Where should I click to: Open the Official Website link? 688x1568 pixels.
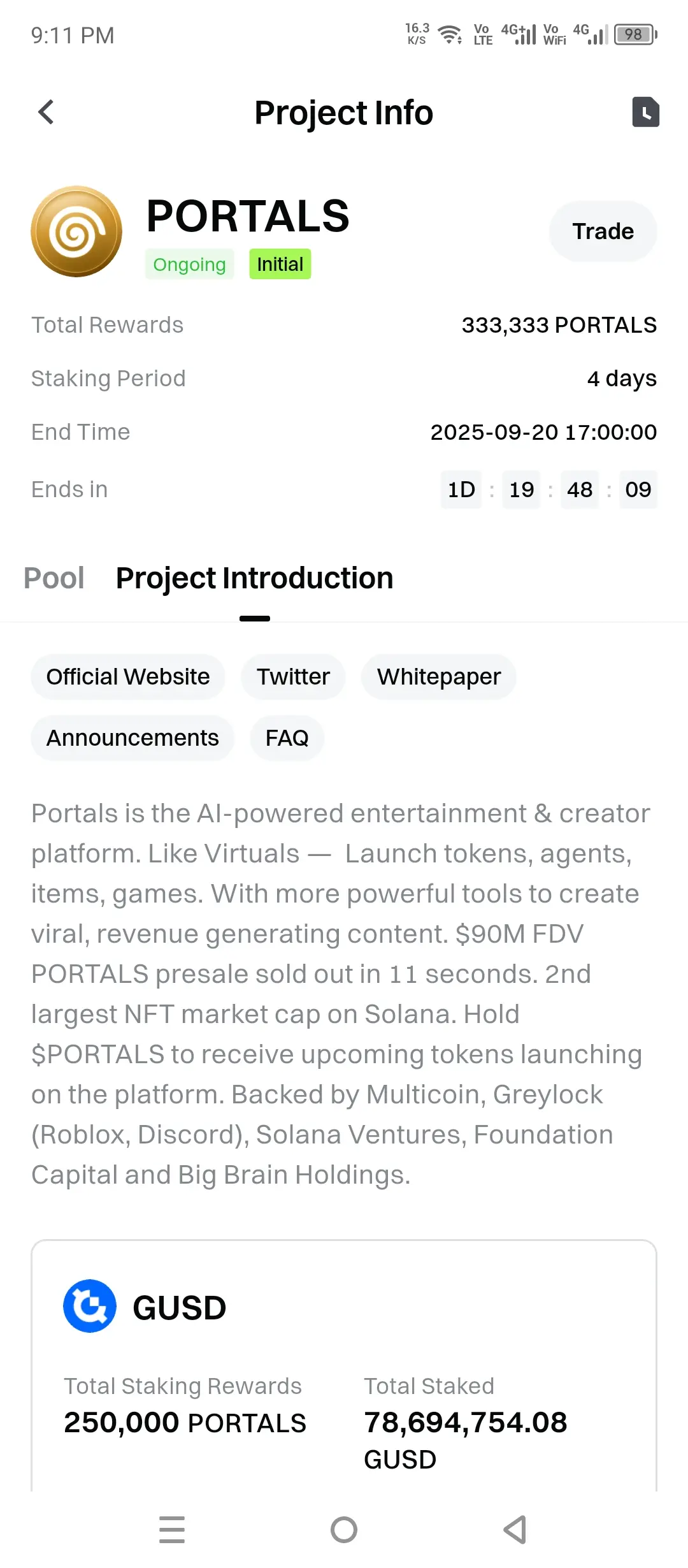pyautogui.click(x=128, y=677)
